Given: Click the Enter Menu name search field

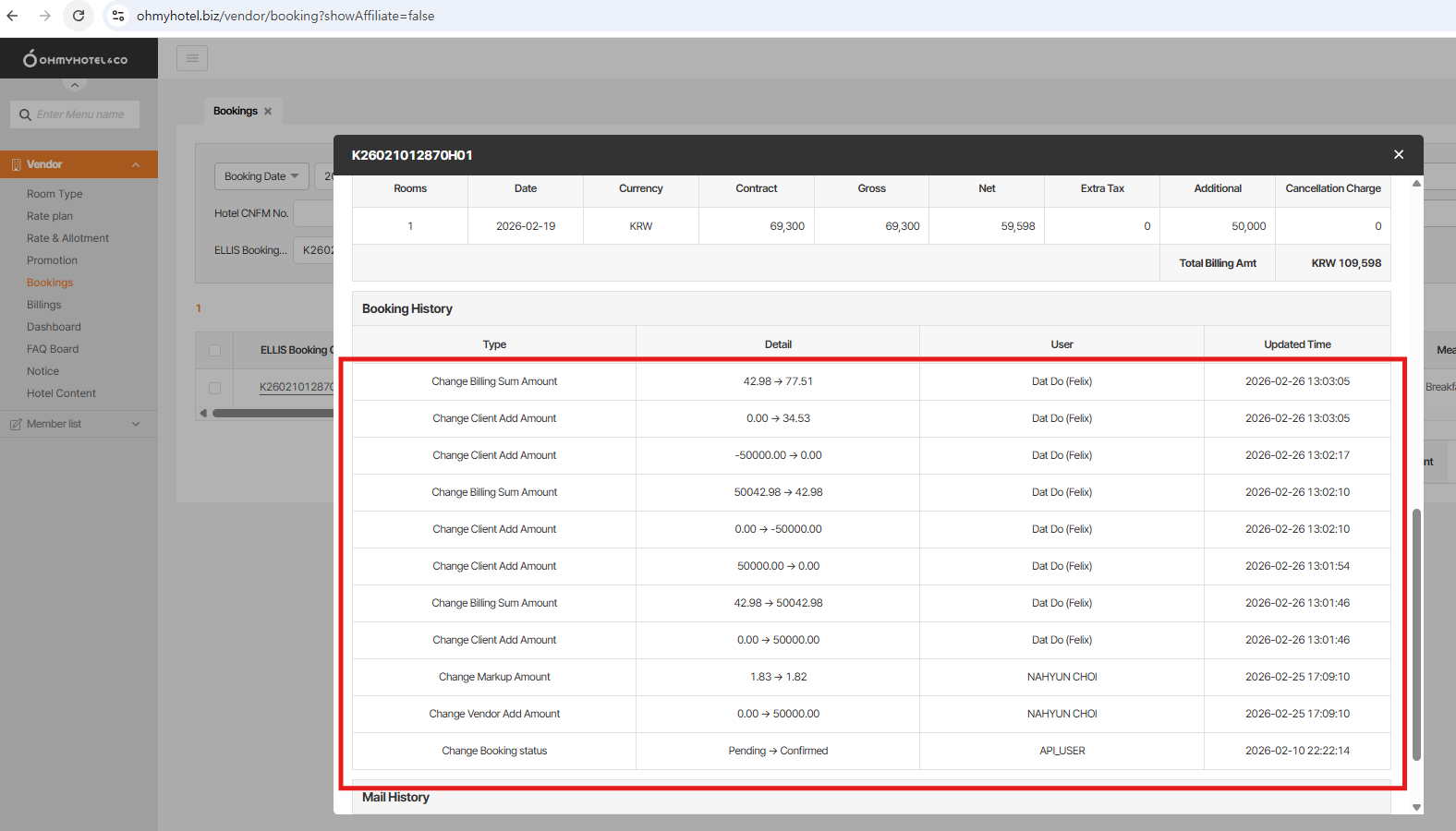Looking at the screenshot, I should pos(83,114).
